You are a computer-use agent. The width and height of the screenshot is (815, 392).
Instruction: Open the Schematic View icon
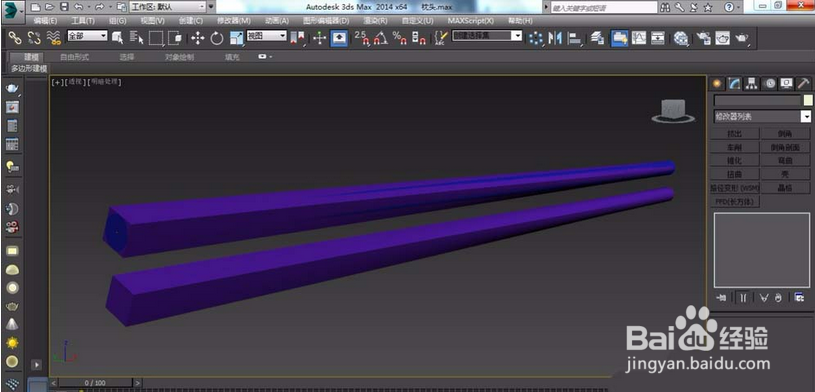coord(658,38)
